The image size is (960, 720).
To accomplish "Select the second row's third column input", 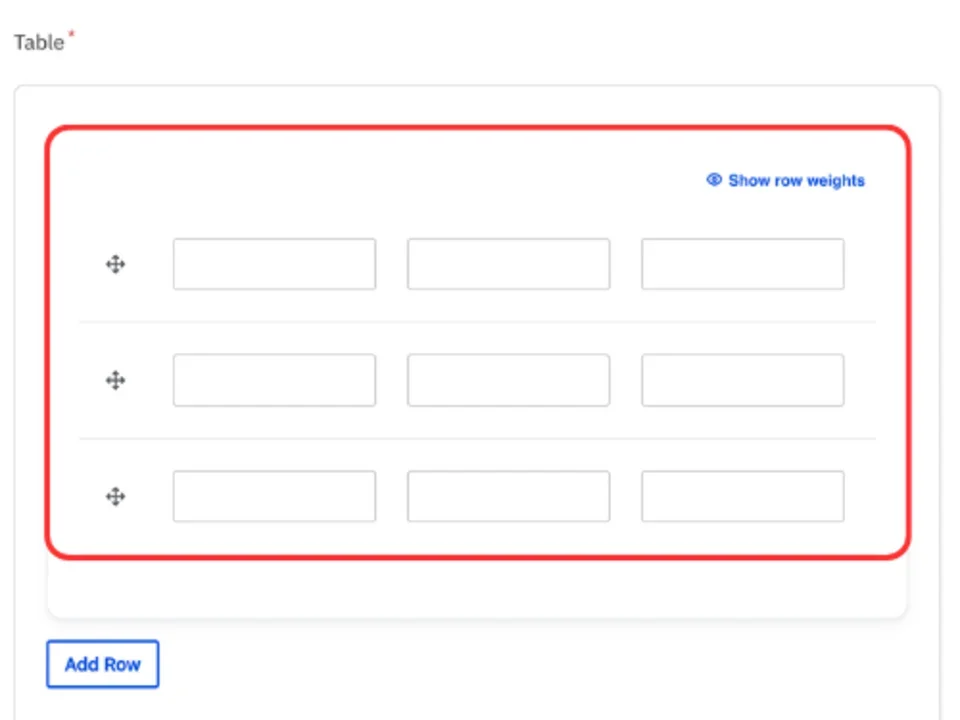I will tap(742, 380).
